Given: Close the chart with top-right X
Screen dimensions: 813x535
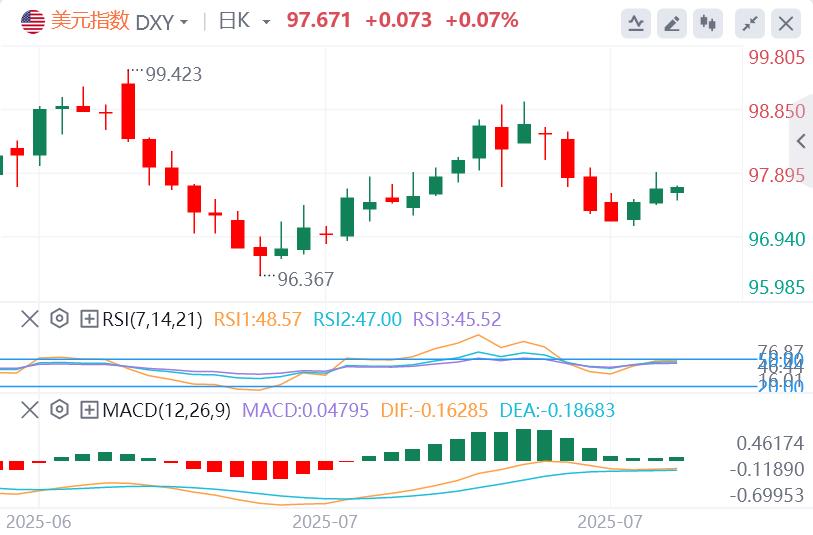Looking at the screenshot, I should [788, 22].
